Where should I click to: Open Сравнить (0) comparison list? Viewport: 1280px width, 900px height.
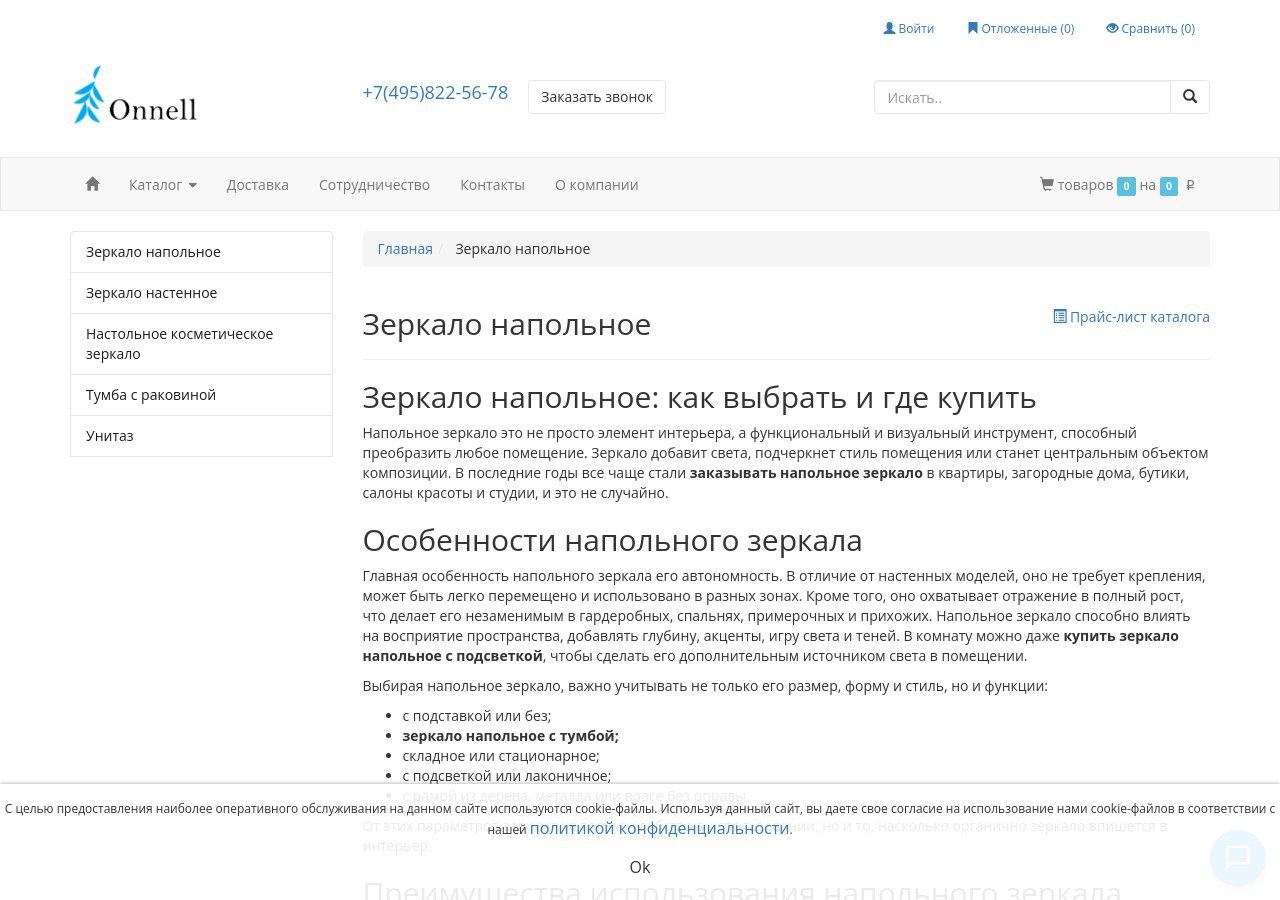click(x=1150, y=28)
